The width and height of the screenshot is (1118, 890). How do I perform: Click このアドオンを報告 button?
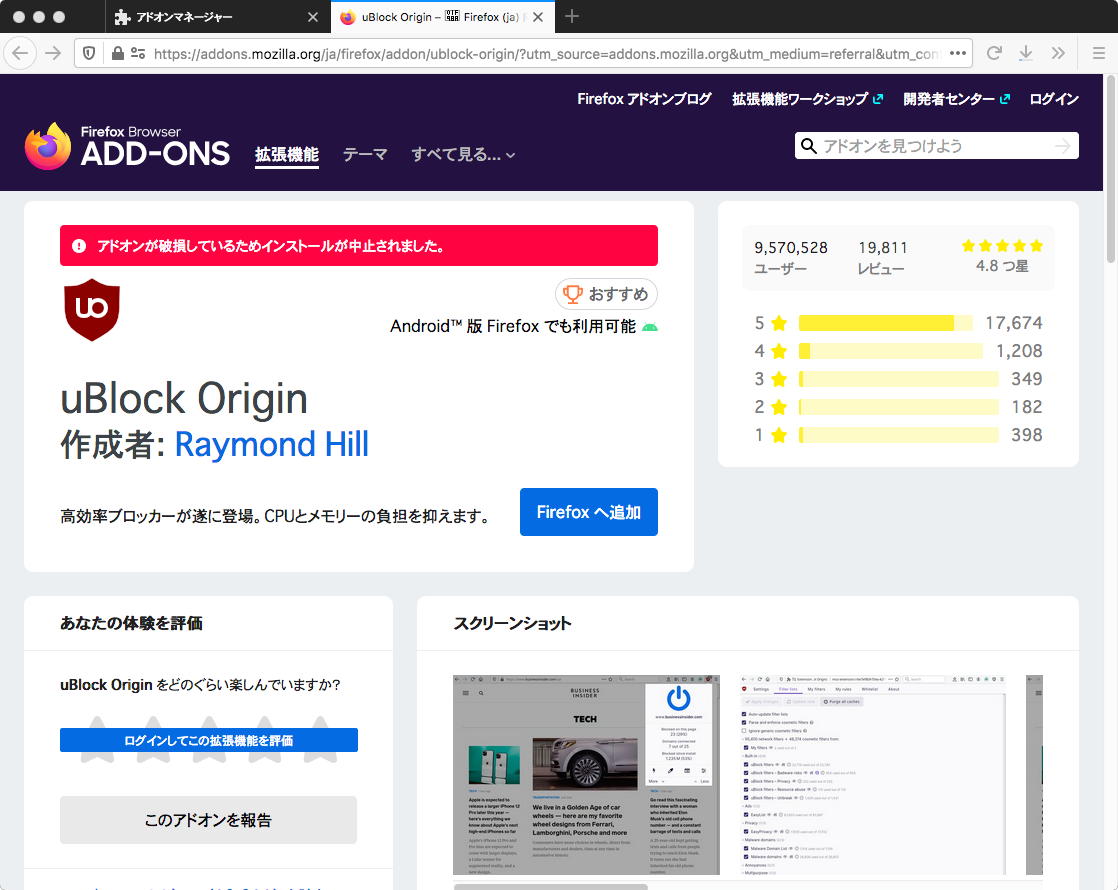point(208,820)
